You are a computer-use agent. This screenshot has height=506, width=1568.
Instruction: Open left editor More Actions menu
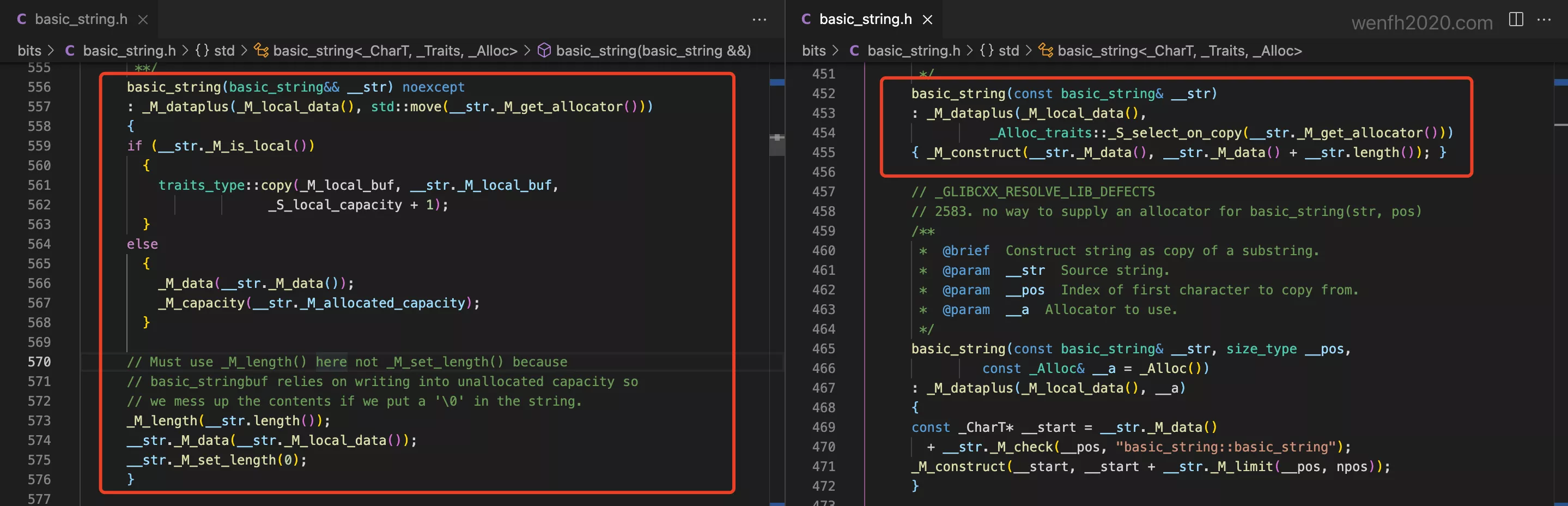pos(759,20)
